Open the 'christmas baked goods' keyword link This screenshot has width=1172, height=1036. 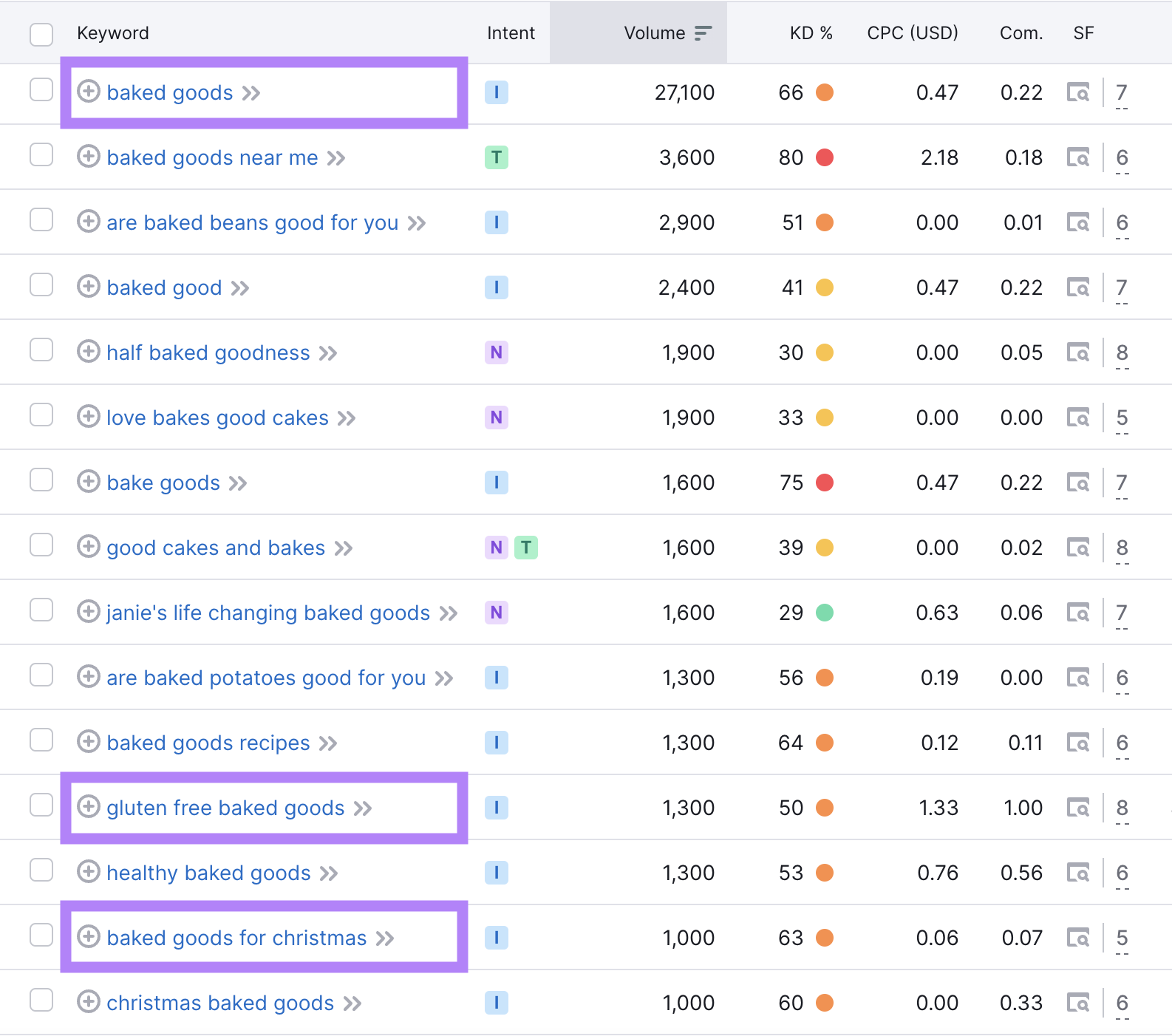point(220,1003)
